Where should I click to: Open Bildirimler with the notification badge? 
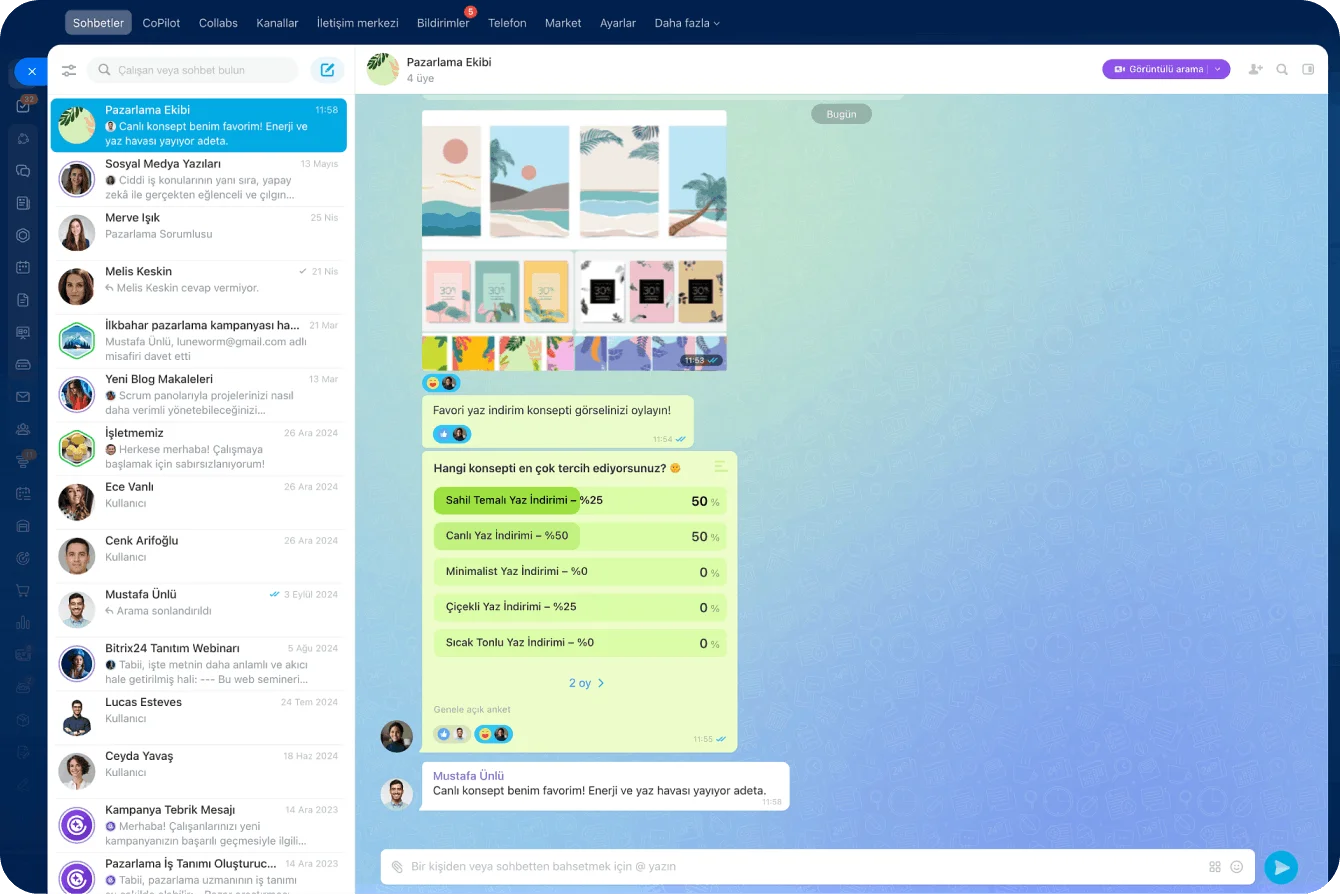tap(443, 22)
